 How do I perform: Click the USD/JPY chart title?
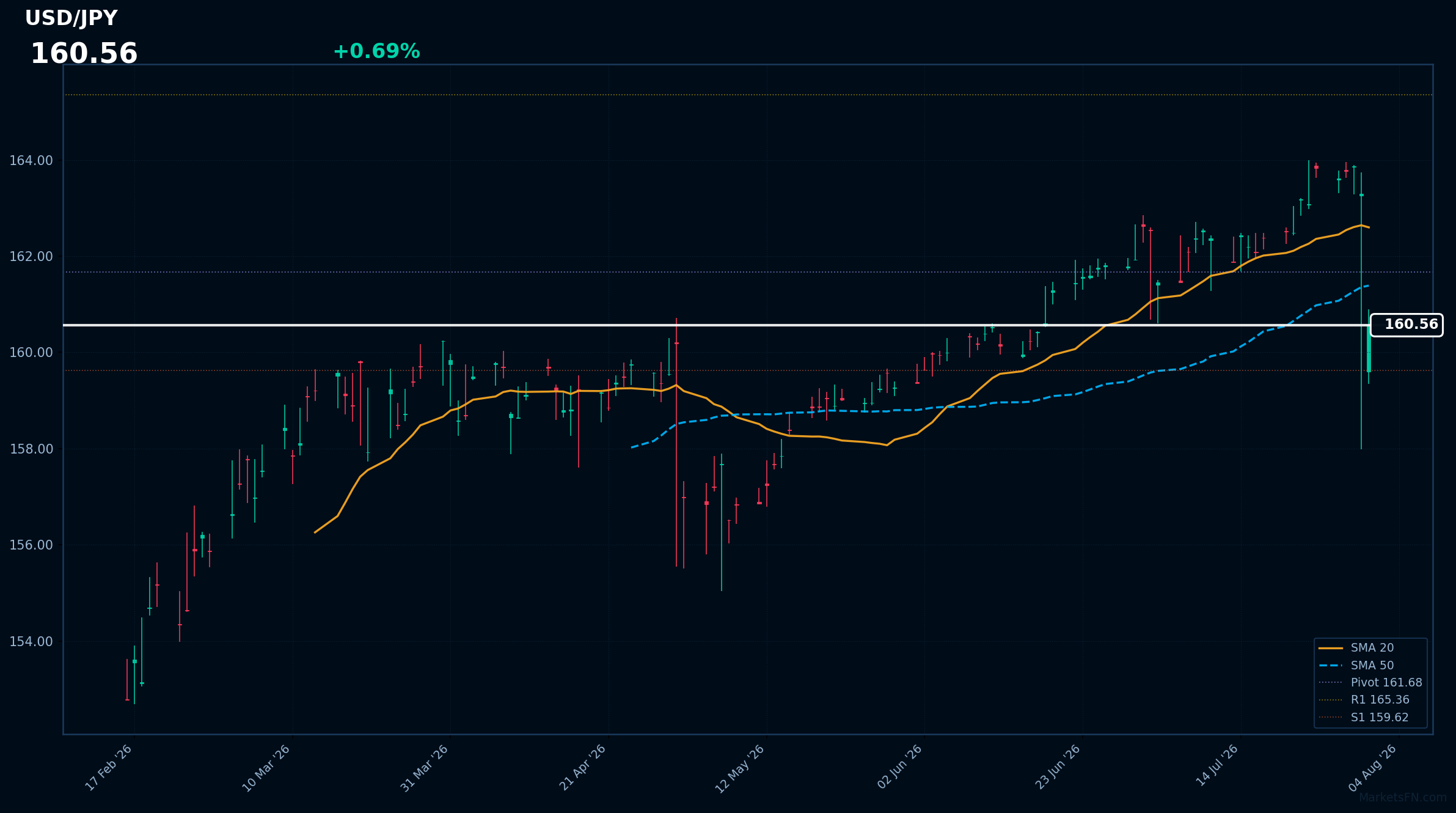pos(71,18)
